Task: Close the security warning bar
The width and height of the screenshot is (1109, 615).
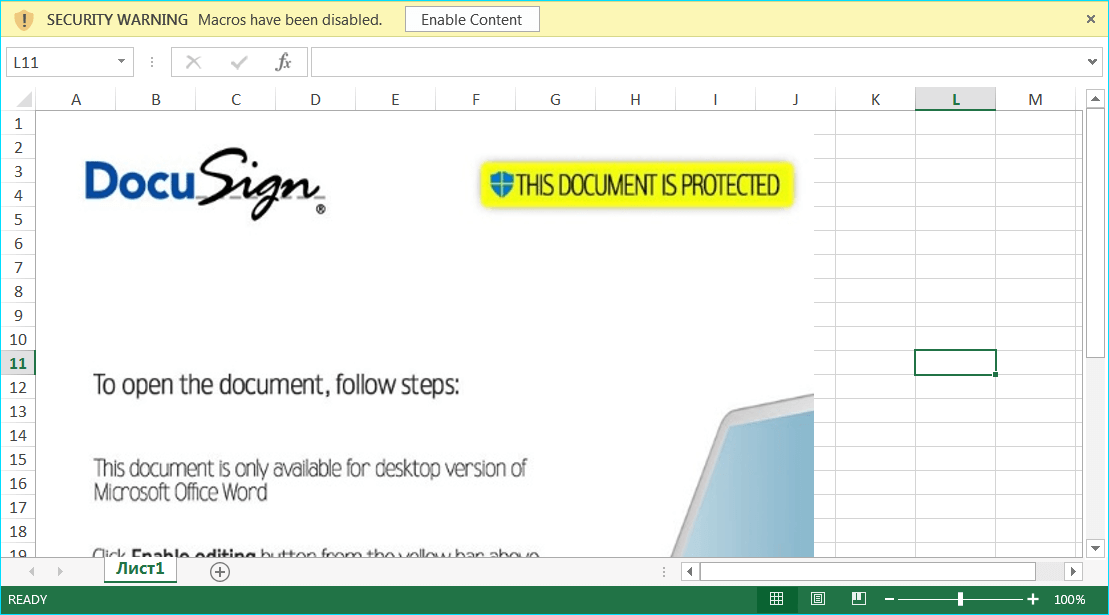Action: (x=1091, y=19)
